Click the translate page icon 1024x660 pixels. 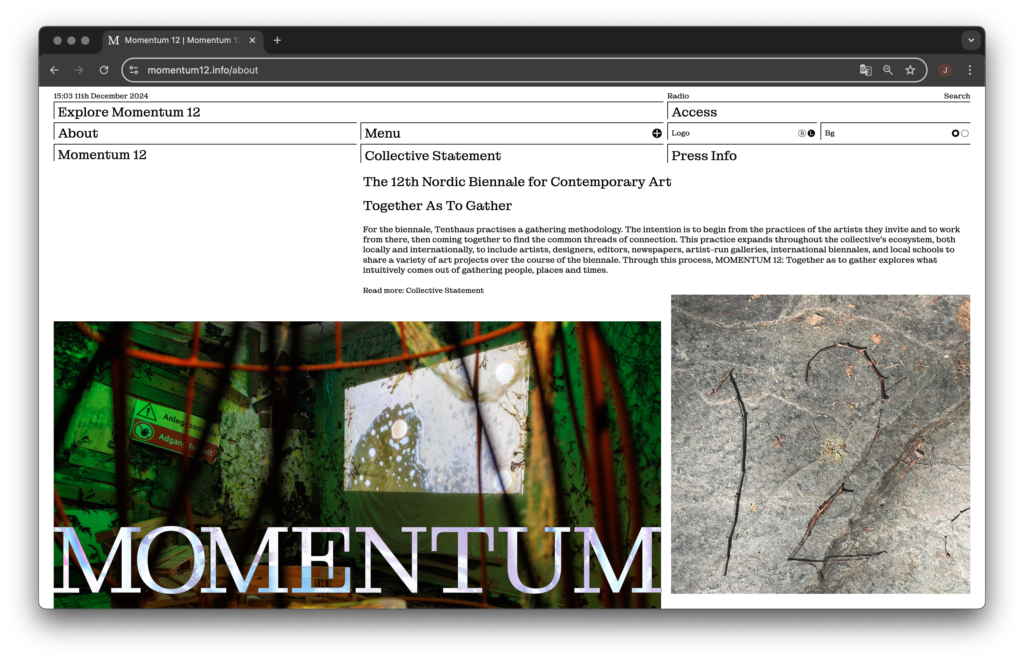click(865, 70)
